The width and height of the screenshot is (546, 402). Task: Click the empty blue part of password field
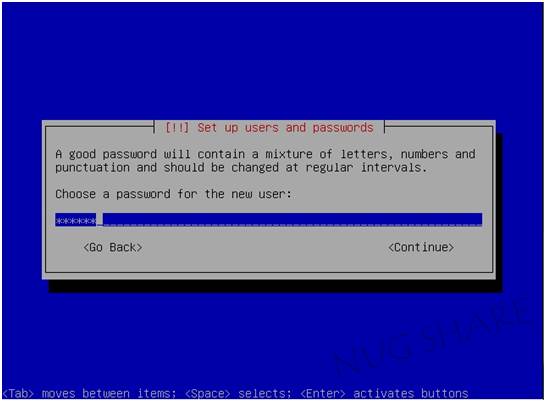(x=292, y=219)
